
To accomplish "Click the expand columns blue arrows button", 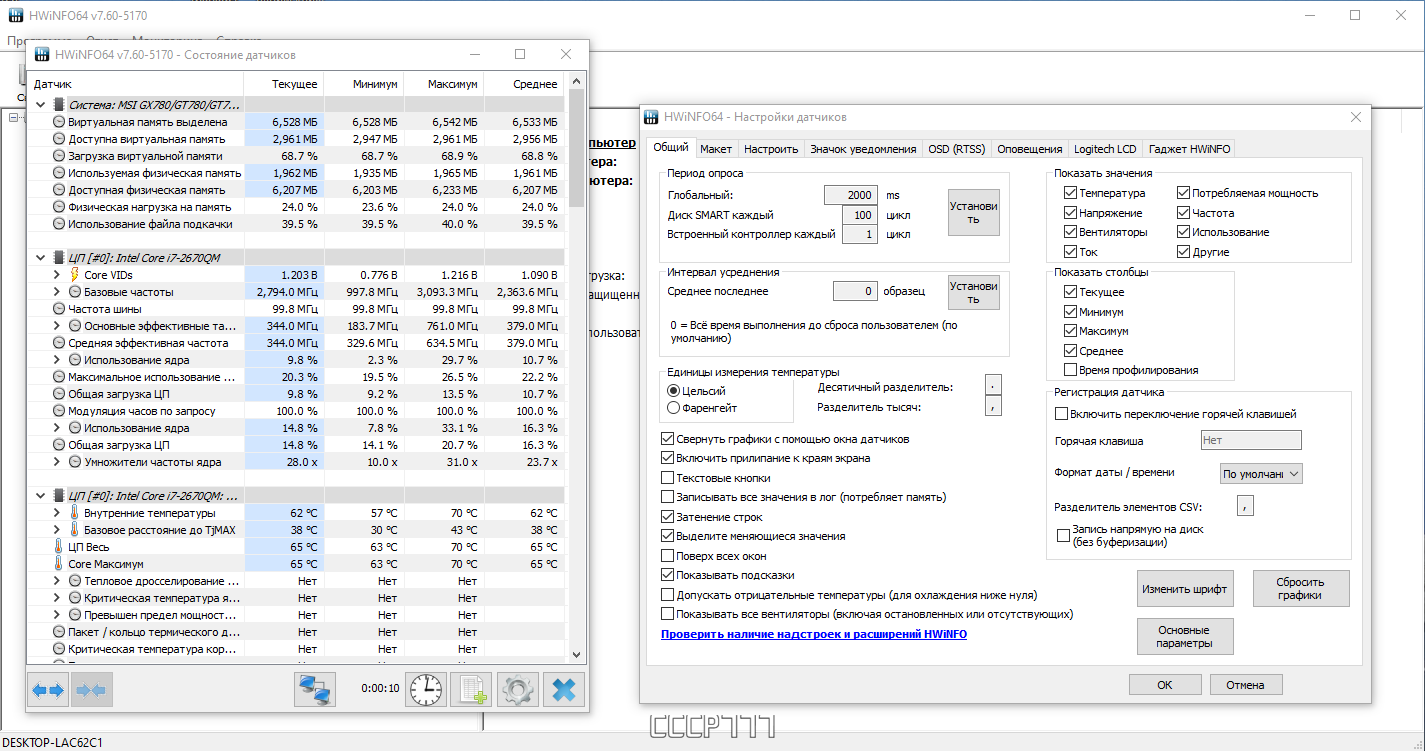I will point(48,690).
